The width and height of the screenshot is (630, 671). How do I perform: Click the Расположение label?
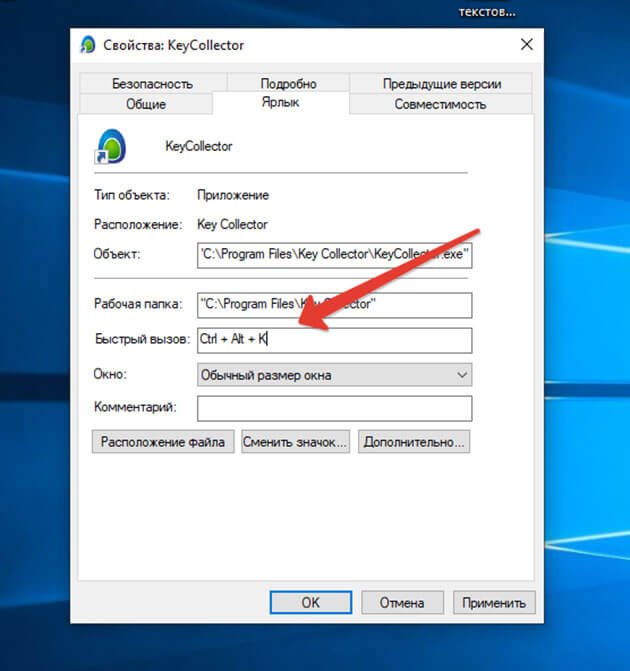pos(138,224)
